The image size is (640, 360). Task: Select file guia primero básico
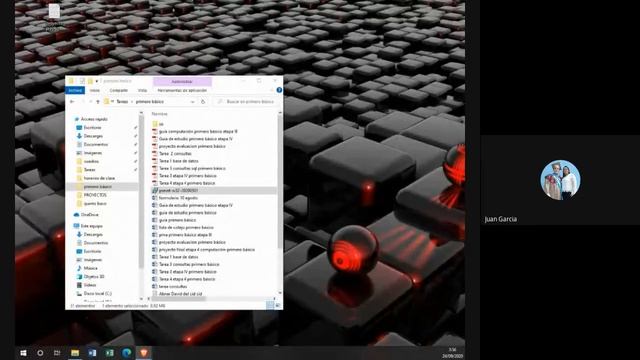pyautogui.click(x=177, y=220)
